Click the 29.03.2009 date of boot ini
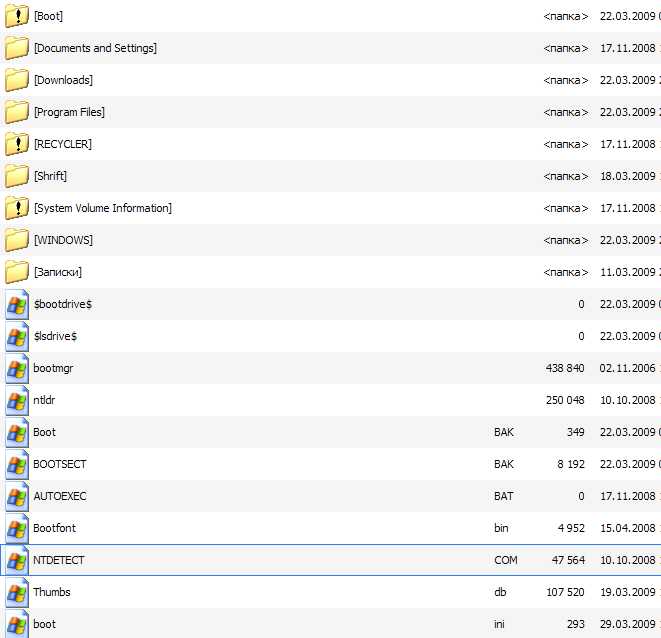Screen dimensions: 661x638 (x=628, y=625)
